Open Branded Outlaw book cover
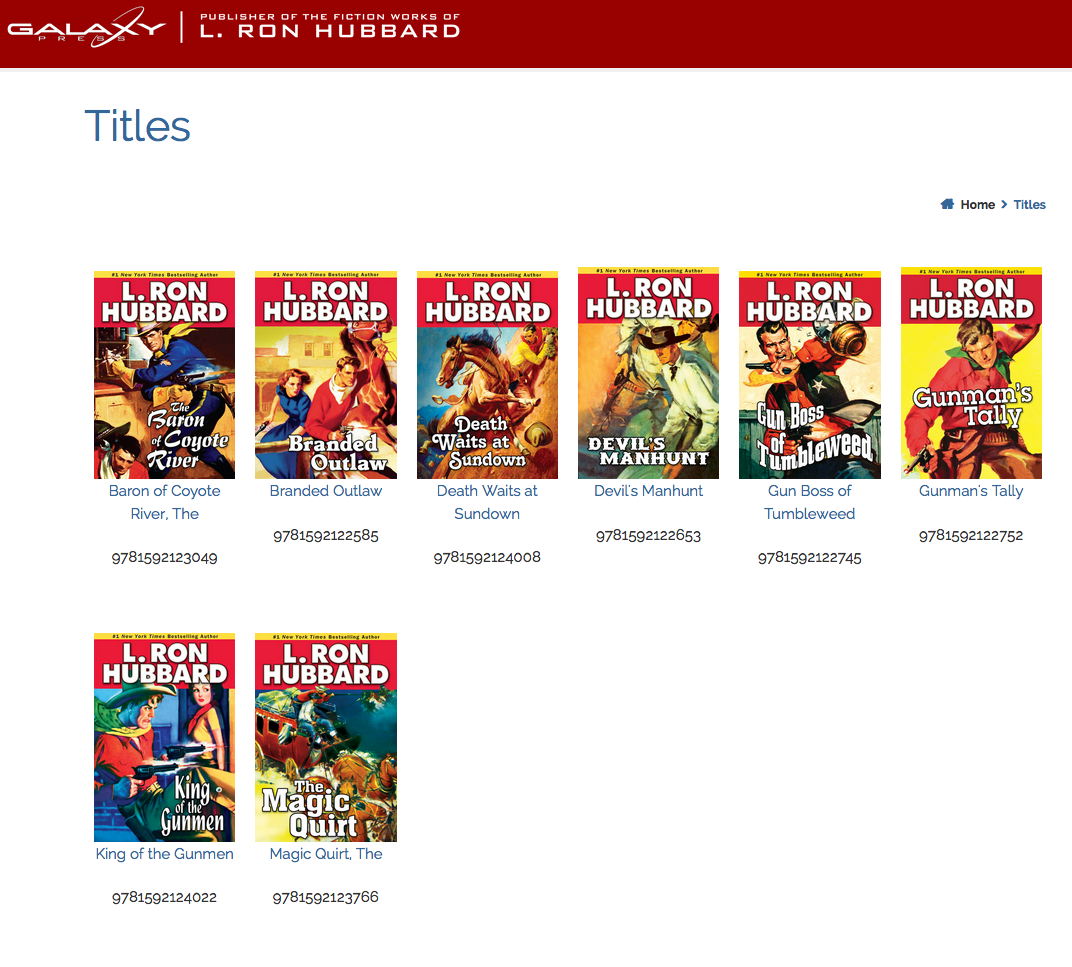This screenshot has height=967, width=1072. coord(325,375)
